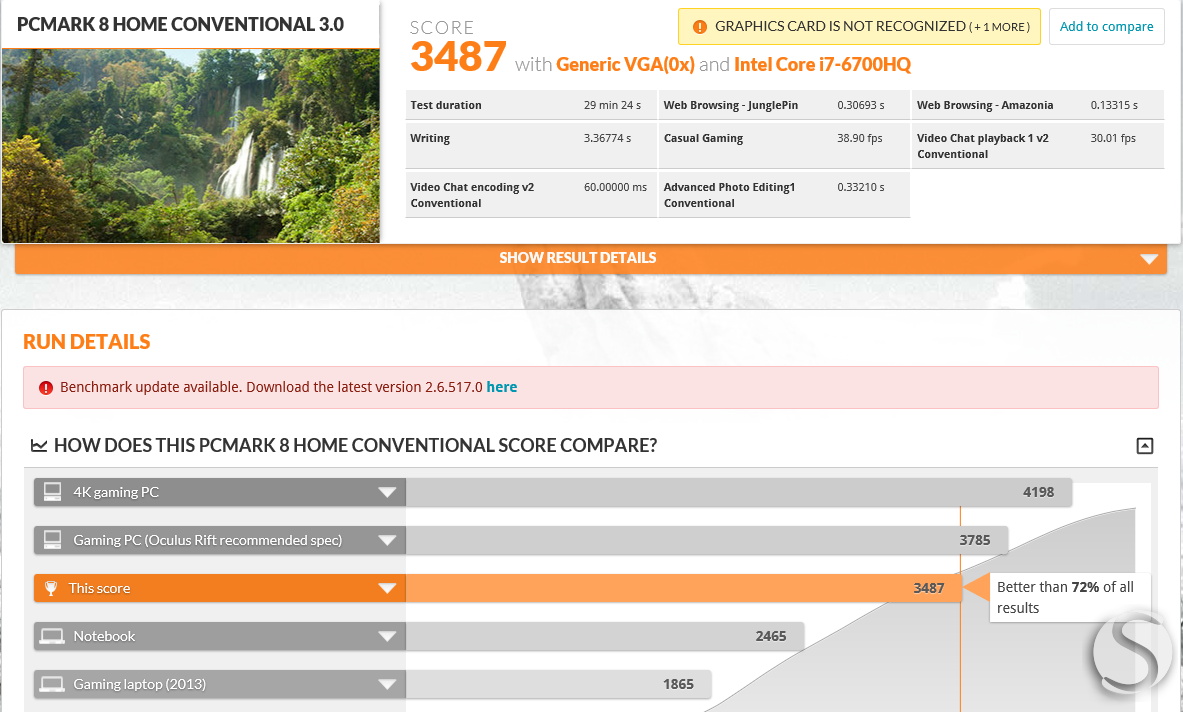1183x712 pixels.
Task: Open the 'here' download link
Action: coord(502,387)
